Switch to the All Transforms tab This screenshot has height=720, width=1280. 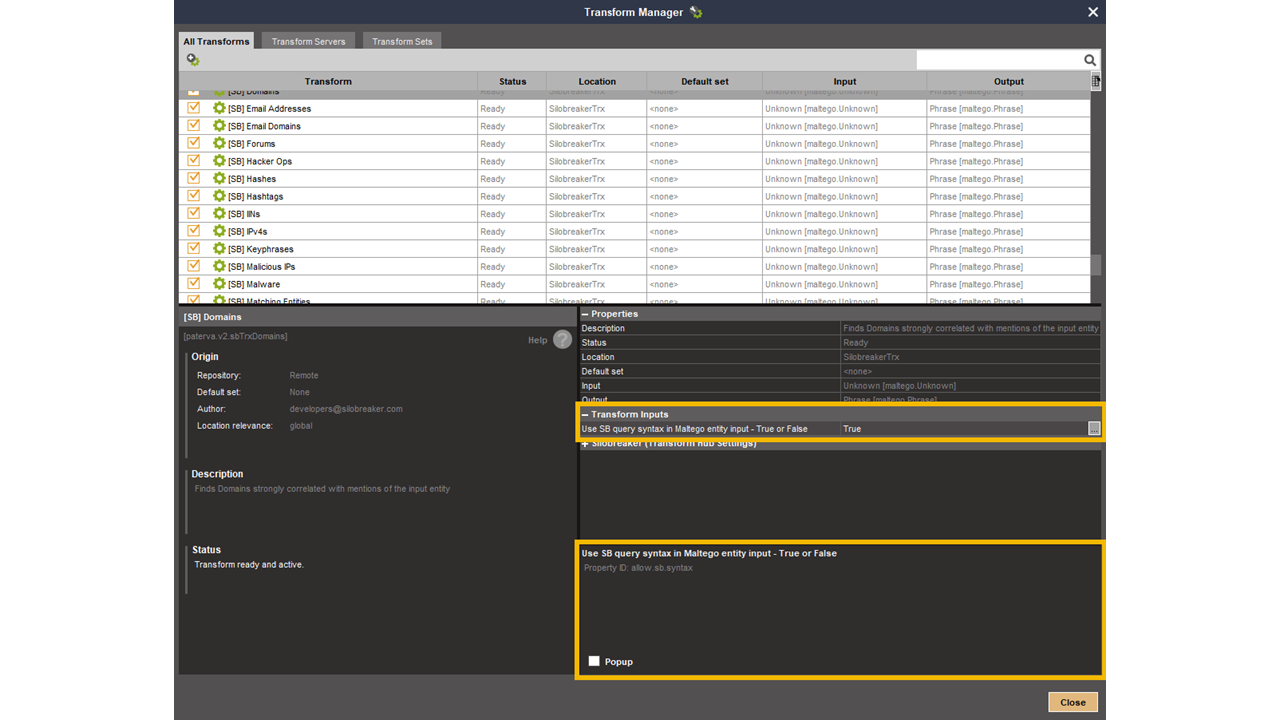tap(216, 41)
